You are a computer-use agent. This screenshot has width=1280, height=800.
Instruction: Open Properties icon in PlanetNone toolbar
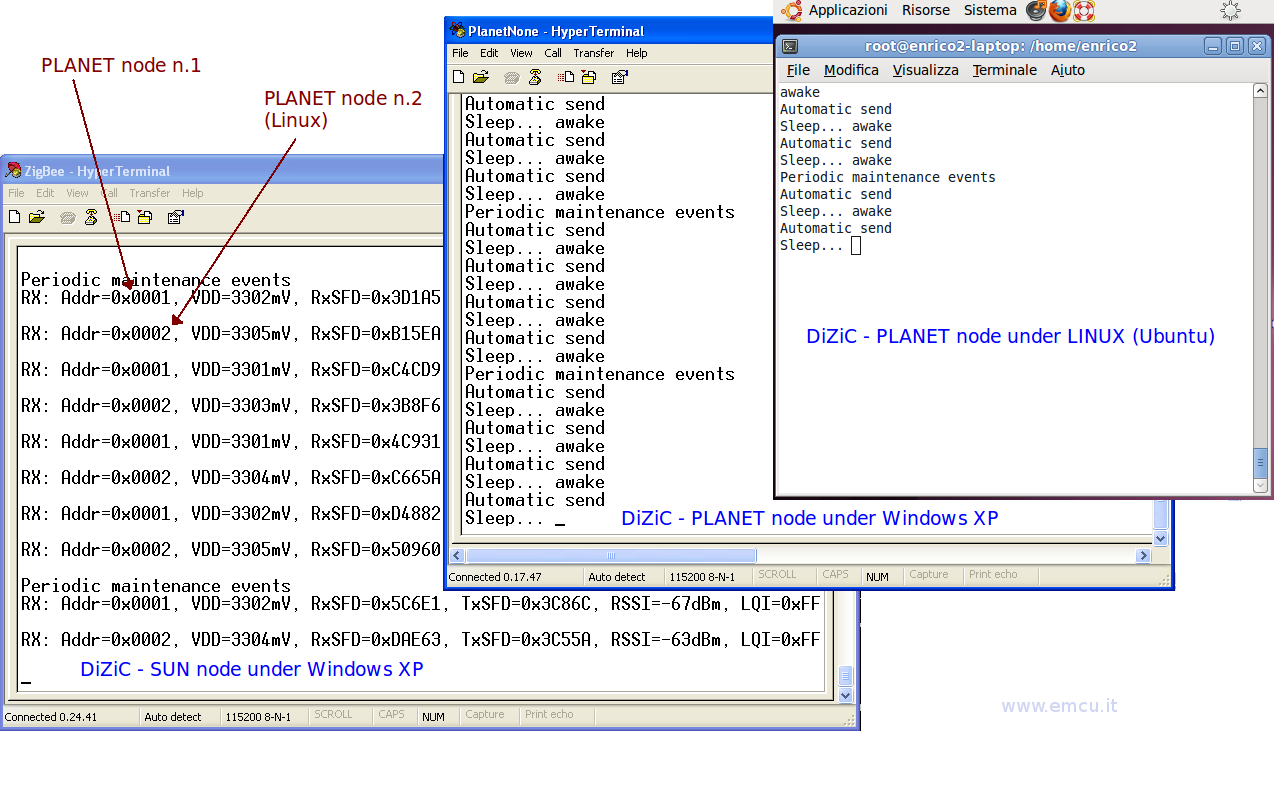[x=620, y=77]
